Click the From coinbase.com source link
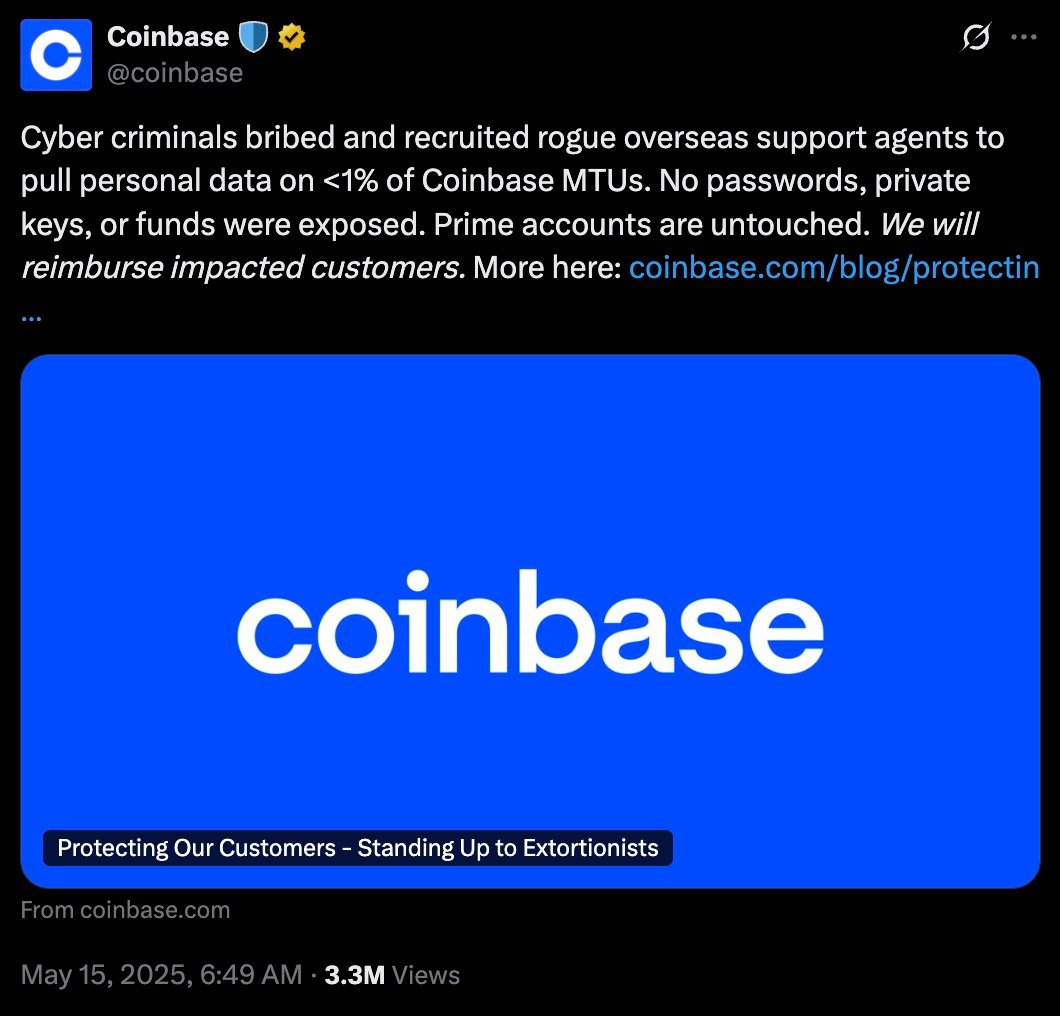This screenshot has height=1016, width=1060. point(125,910)
